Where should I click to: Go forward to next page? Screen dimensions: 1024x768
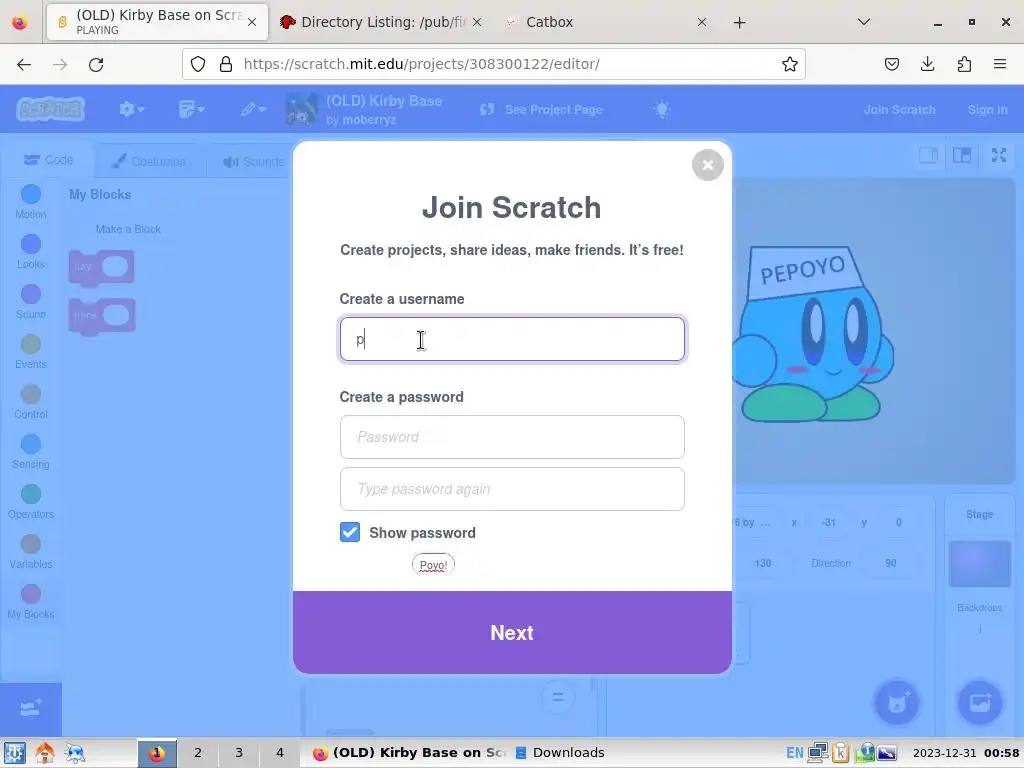pyautogui.click(x=60, y=64)
